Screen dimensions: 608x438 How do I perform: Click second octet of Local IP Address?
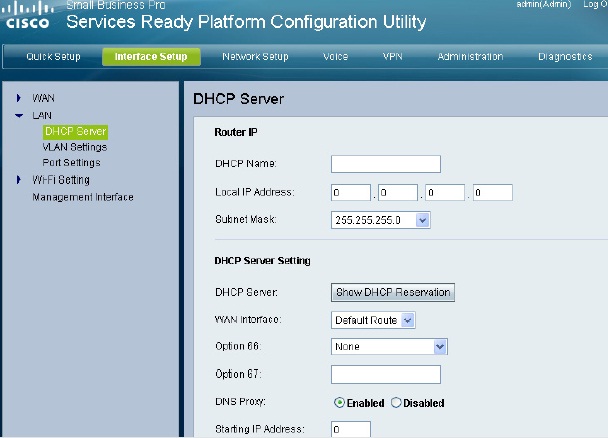click(x=398, y=193)
